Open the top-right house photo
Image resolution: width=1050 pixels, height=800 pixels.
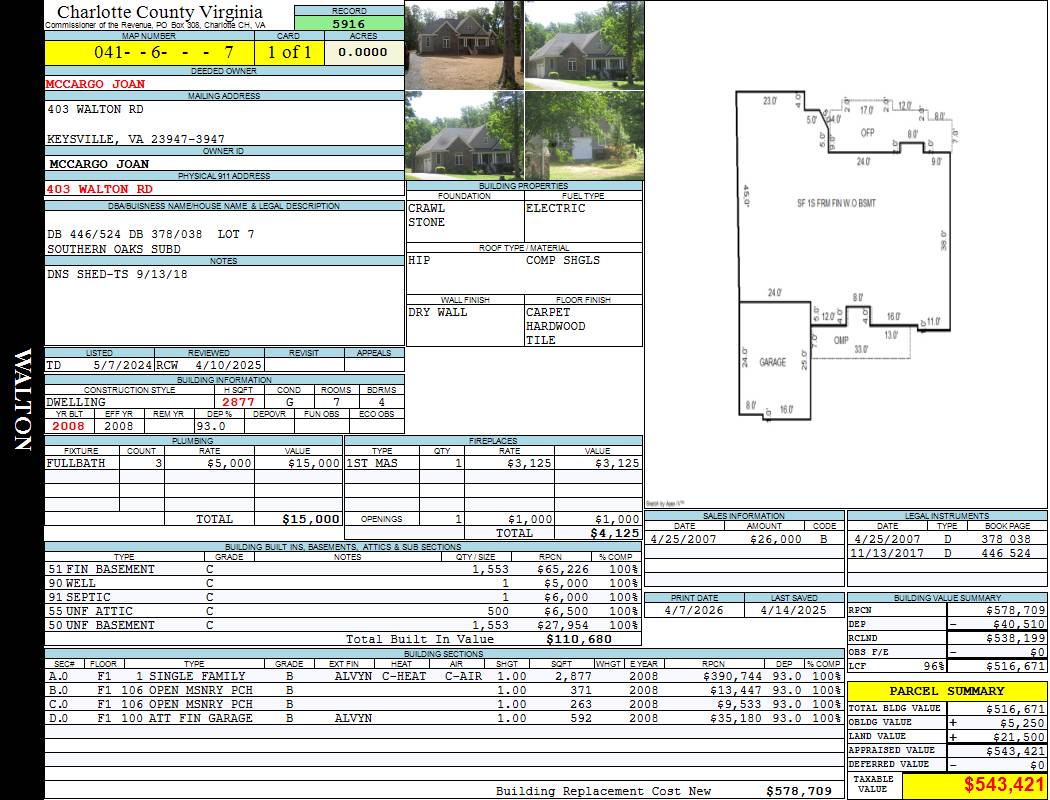click(583, 45)
